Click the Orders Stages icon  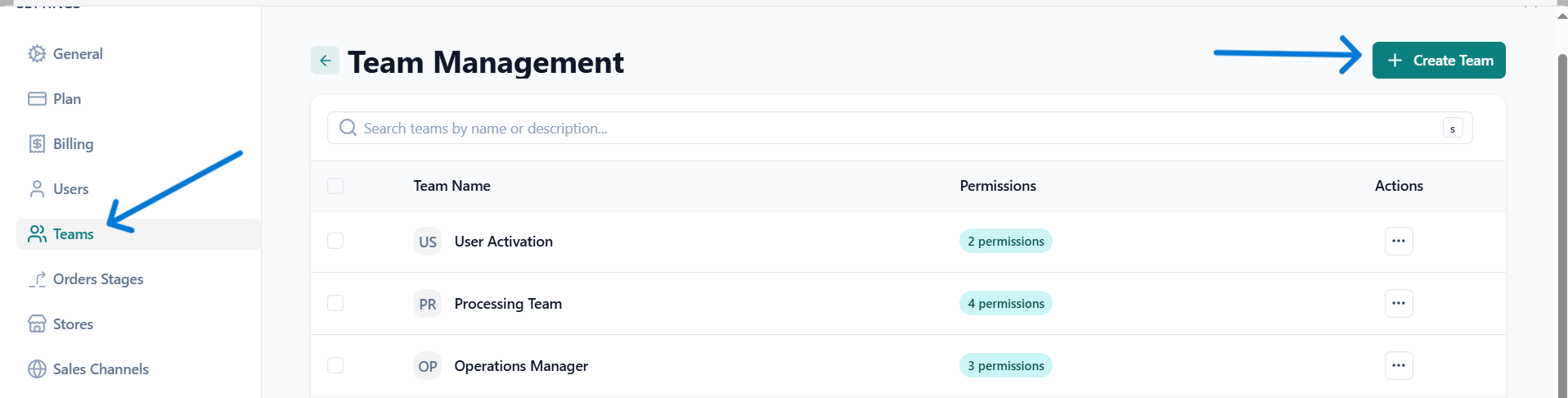click(x=37, y=279)
